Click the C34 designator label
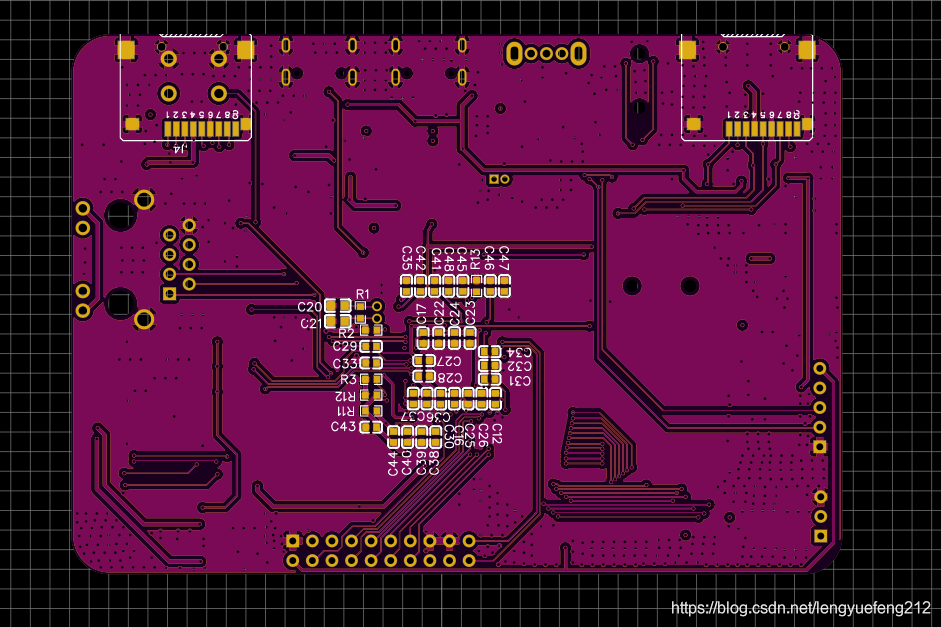The height and width of the screenshot is (627, 941). coord(520,352)
